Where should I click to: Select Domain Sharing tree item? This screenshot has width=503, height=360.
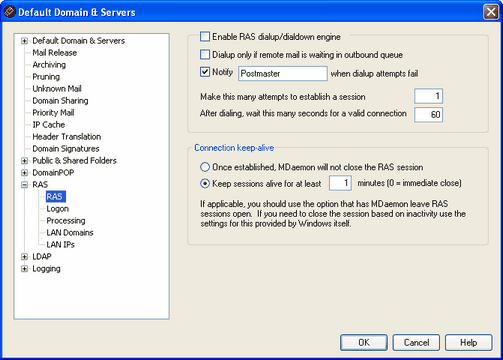click(x=60, y=101)
